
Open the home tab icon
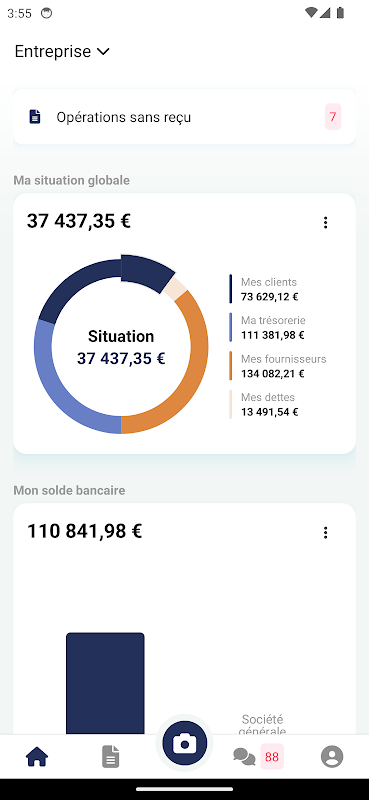coord(37,756)
